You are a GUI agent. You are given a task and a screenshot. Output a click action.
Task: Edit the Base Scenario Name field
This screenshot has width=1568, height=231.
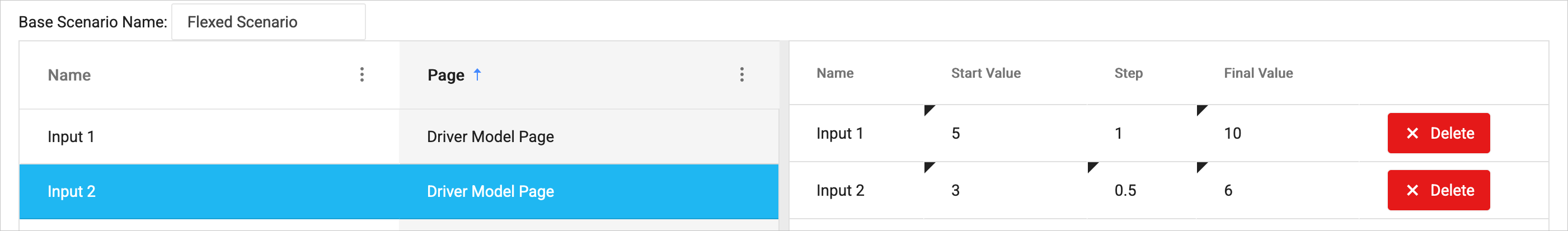point(269,22)
